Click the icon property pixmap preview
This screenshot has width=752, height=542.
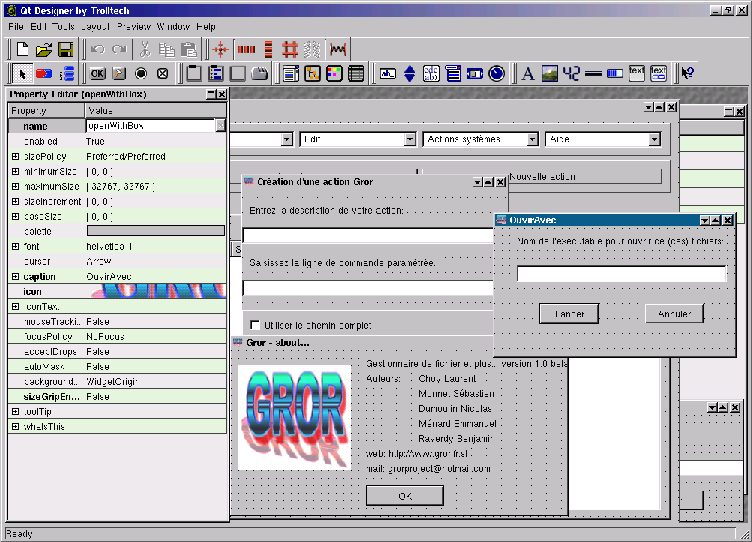tap(157, 291)
